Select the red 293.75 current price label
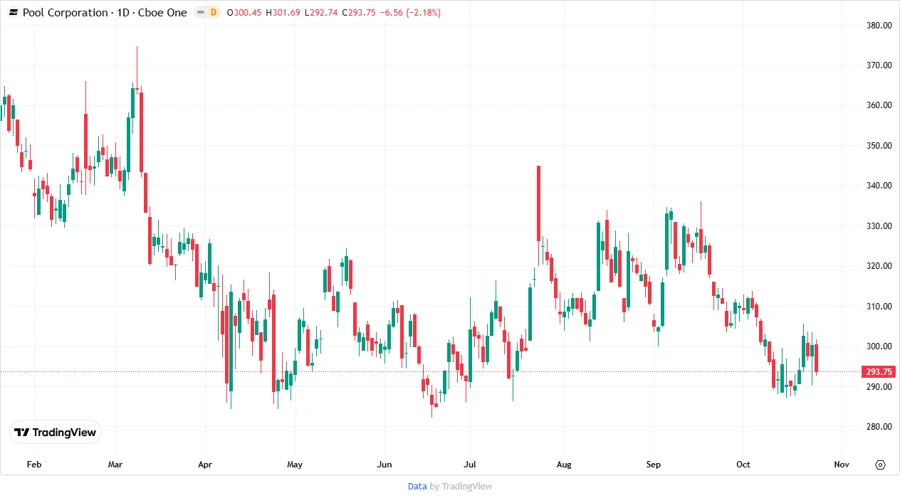 (x=878, y=372)
